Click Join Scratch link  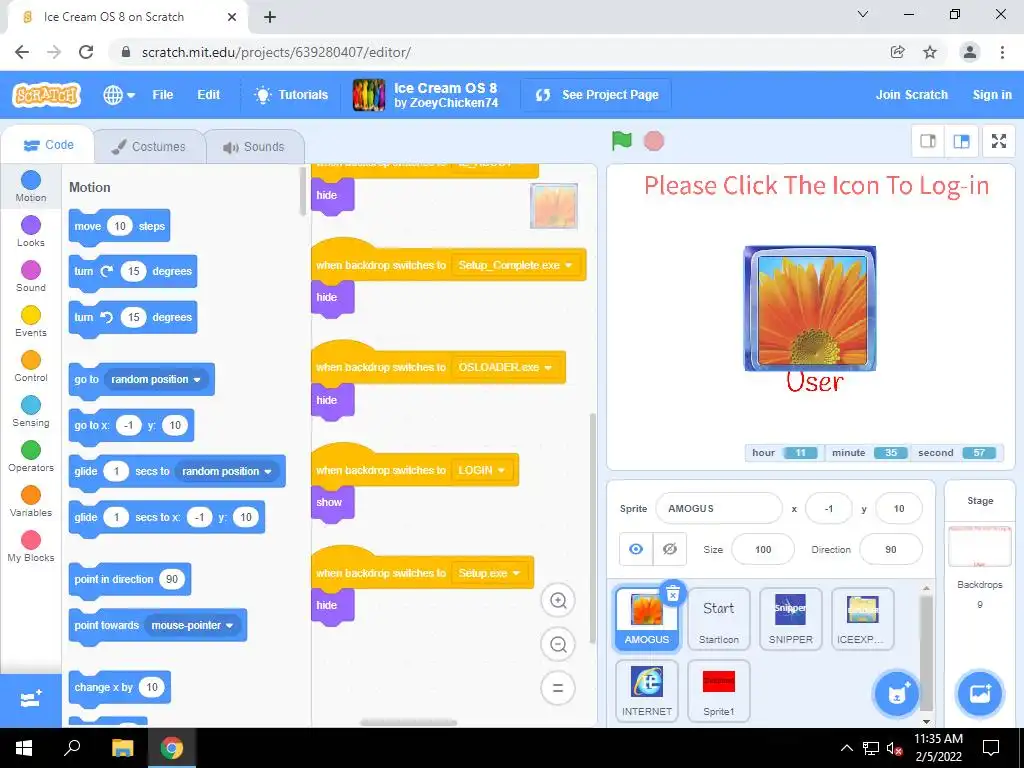tap(912, 95)
